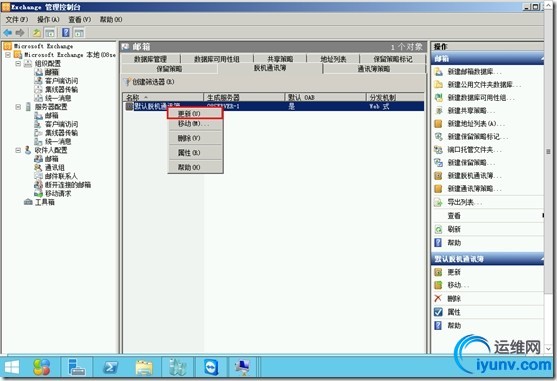Click the 新建数据库可用性组 action icon
The width and height of the screenshot is (557, 381).
439,98
